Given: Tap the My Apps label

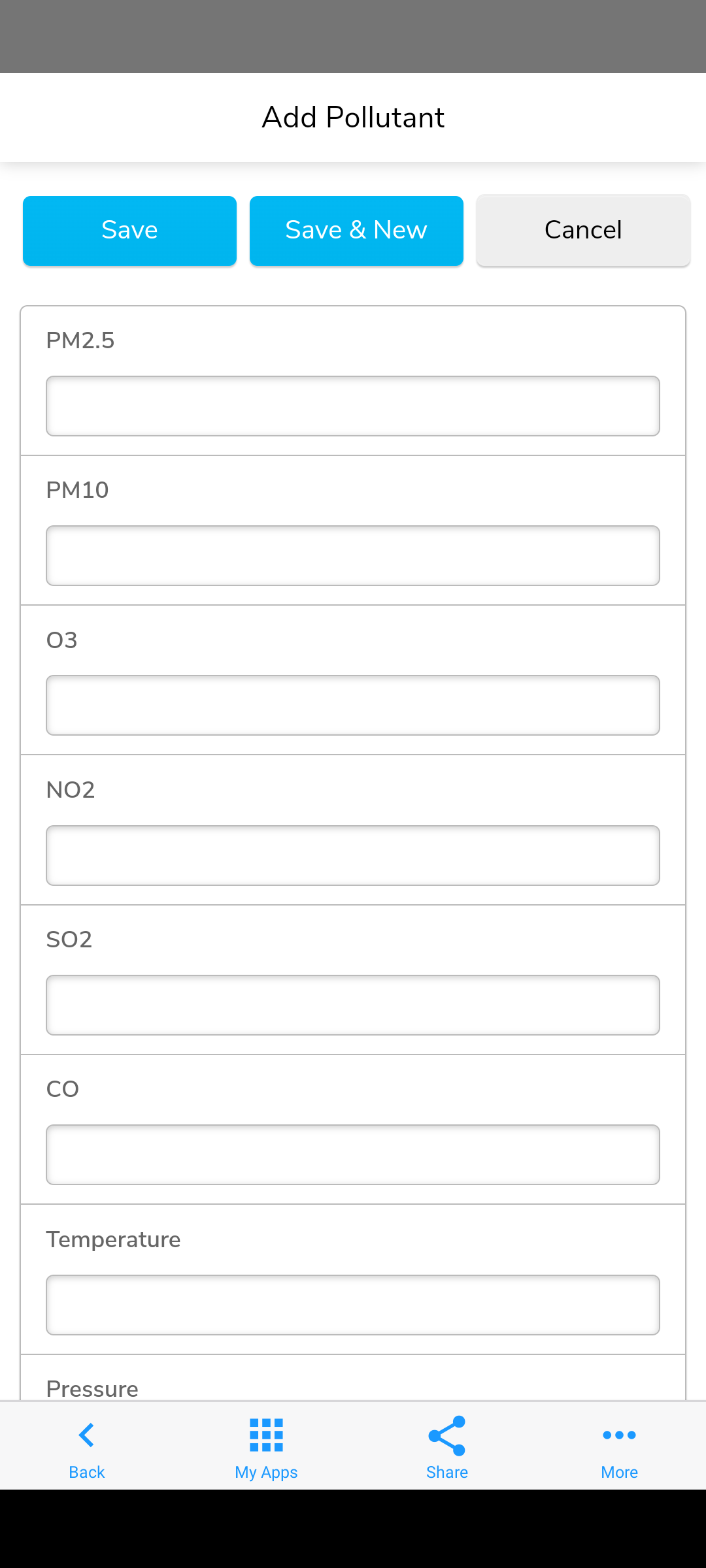Looking at the screenshot, I should (x=266, y=1472).
